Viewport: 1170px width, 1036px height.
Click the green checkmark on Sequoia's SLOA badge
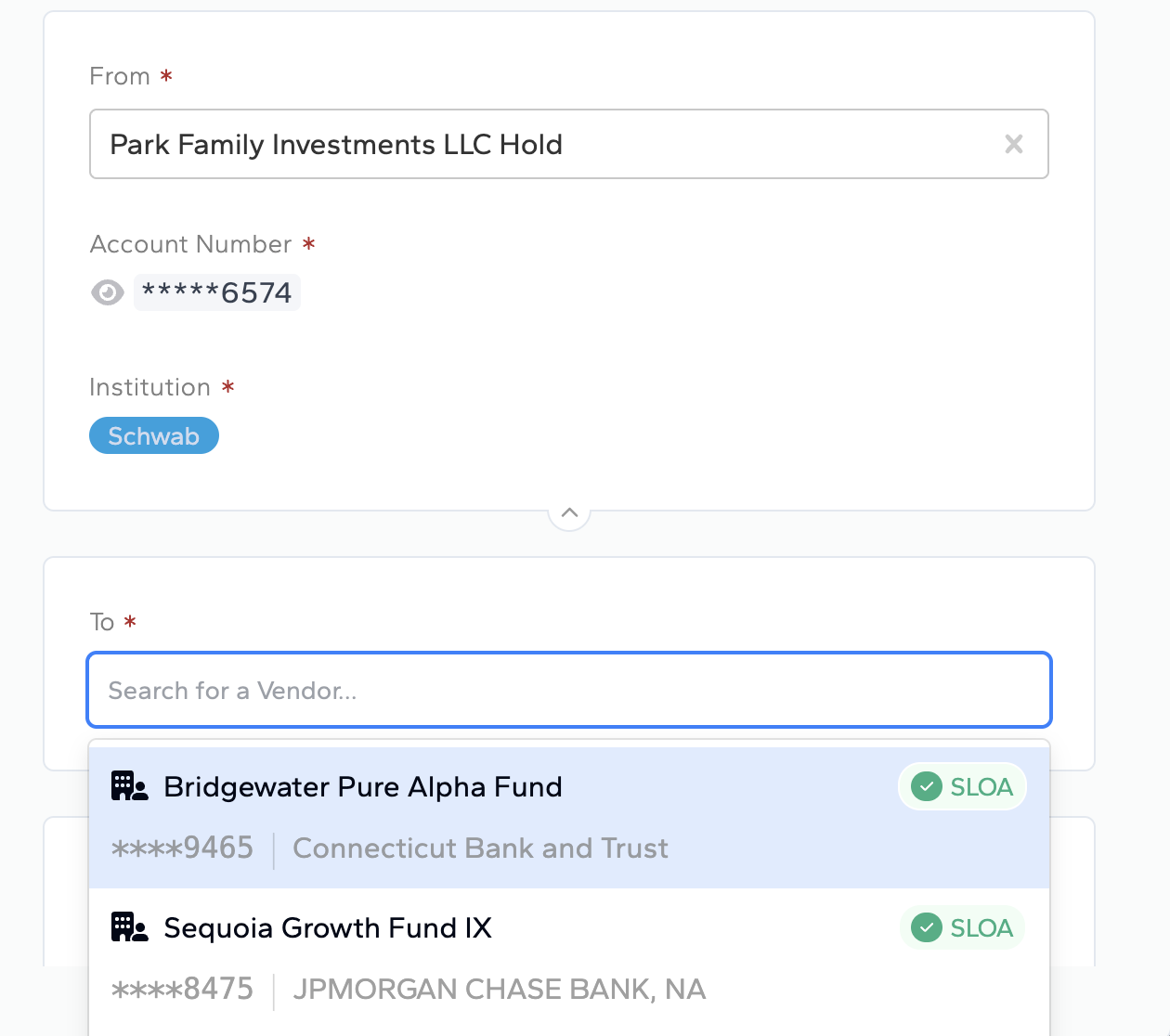click(x=926, y=927)
